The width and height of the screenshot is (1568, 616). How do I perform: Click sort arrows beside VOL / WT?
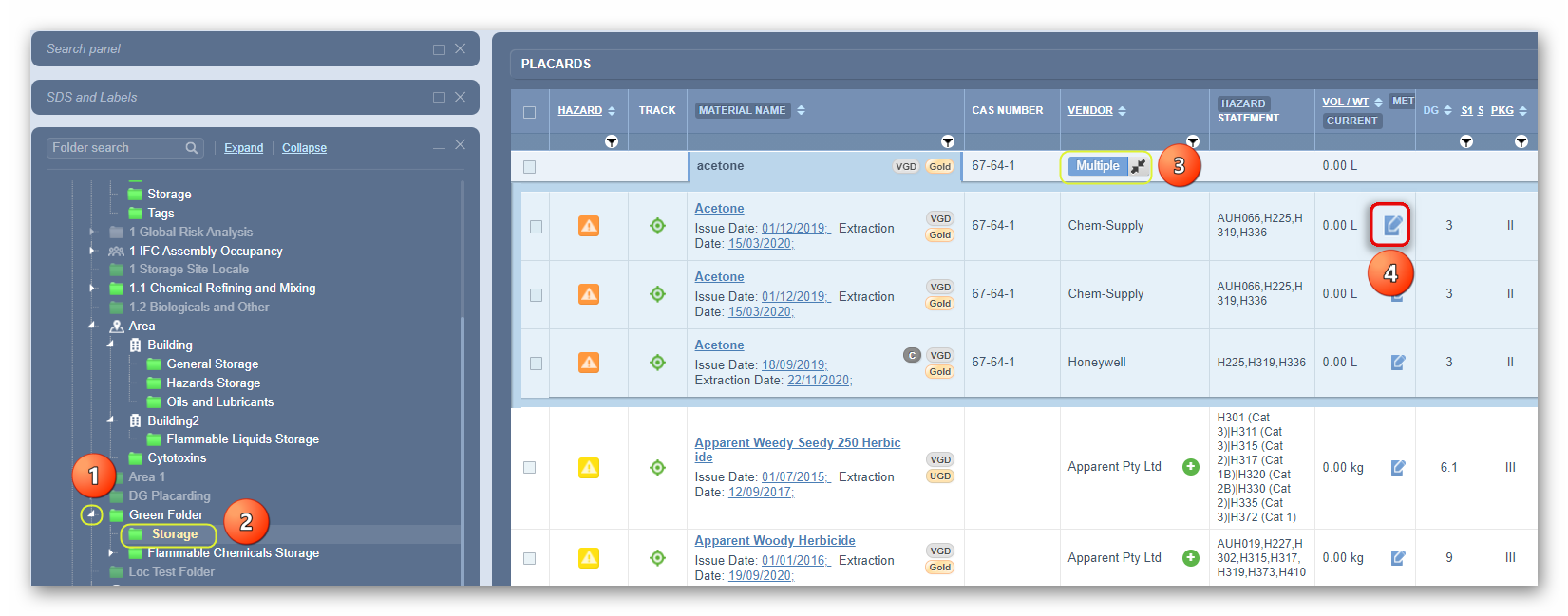tap(1378, 102)
